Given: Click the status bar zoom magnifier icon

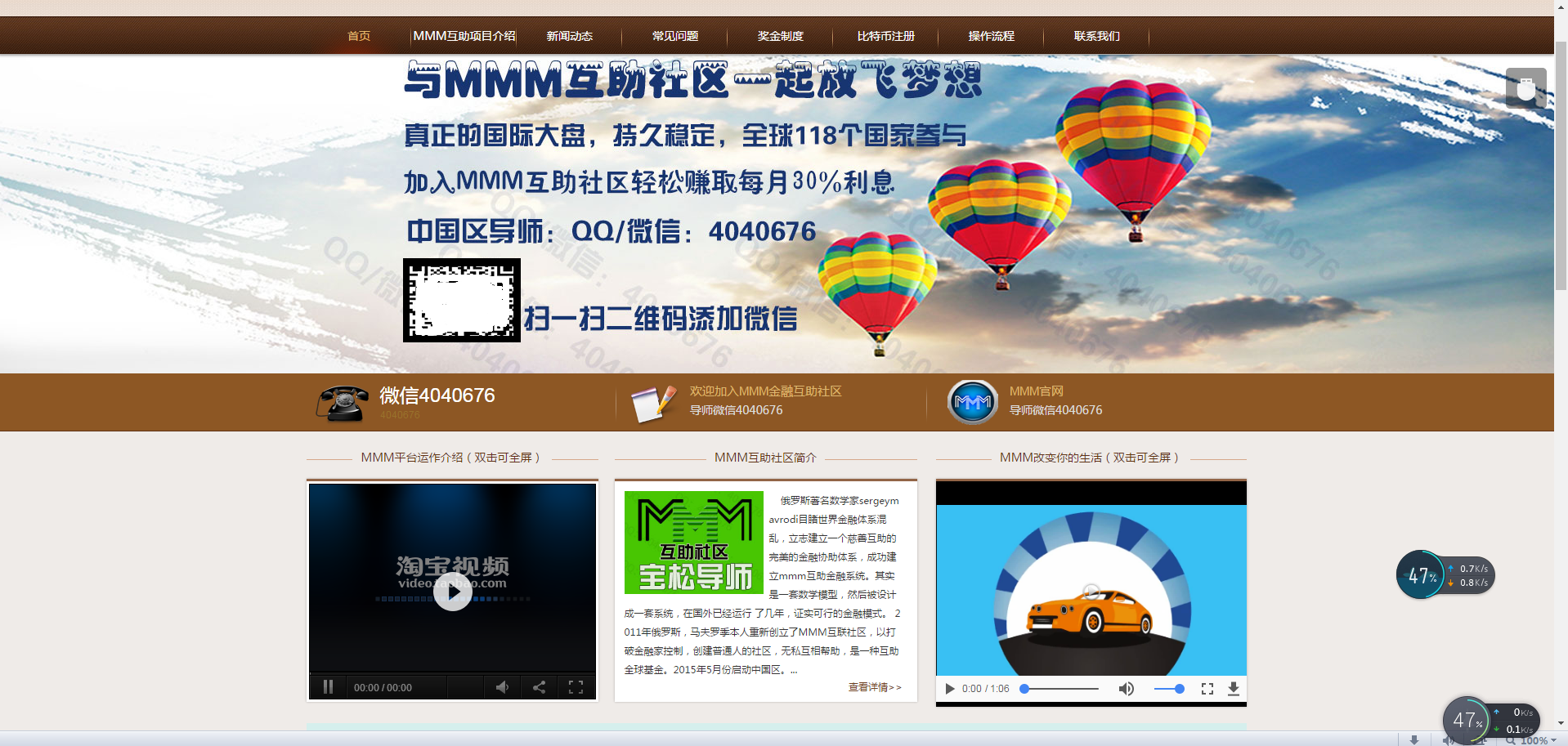Looking at the screenshot, I should point(1511,740).
